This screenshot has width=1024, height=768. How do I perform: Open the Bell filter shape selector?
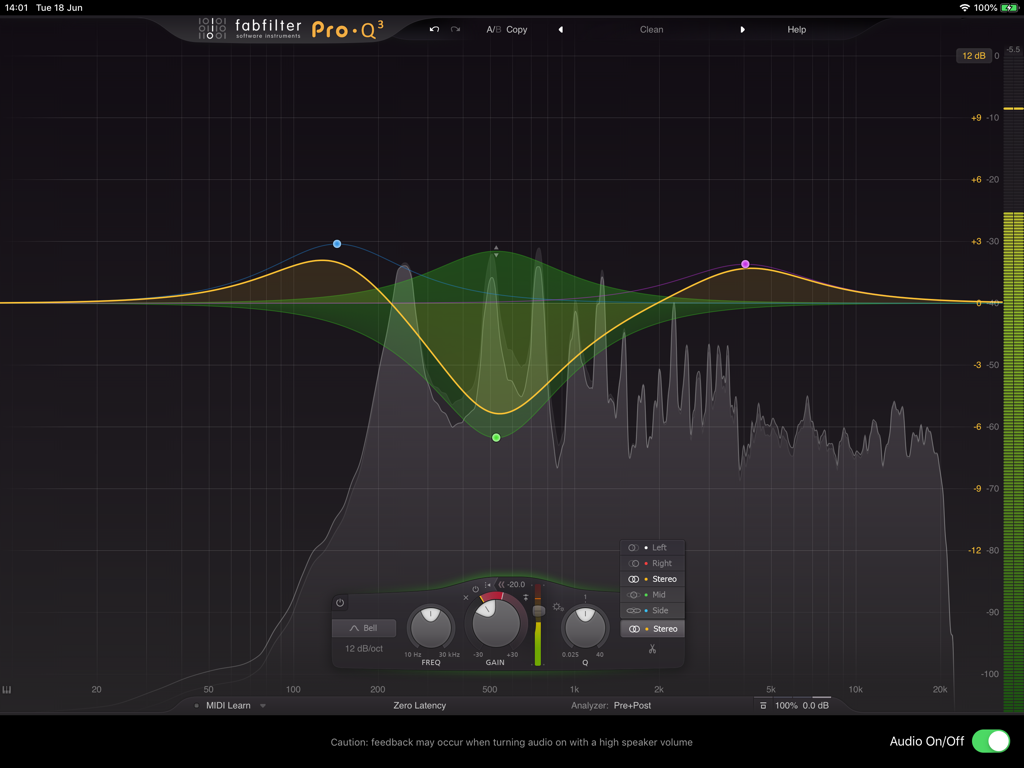tap(365, 627)
